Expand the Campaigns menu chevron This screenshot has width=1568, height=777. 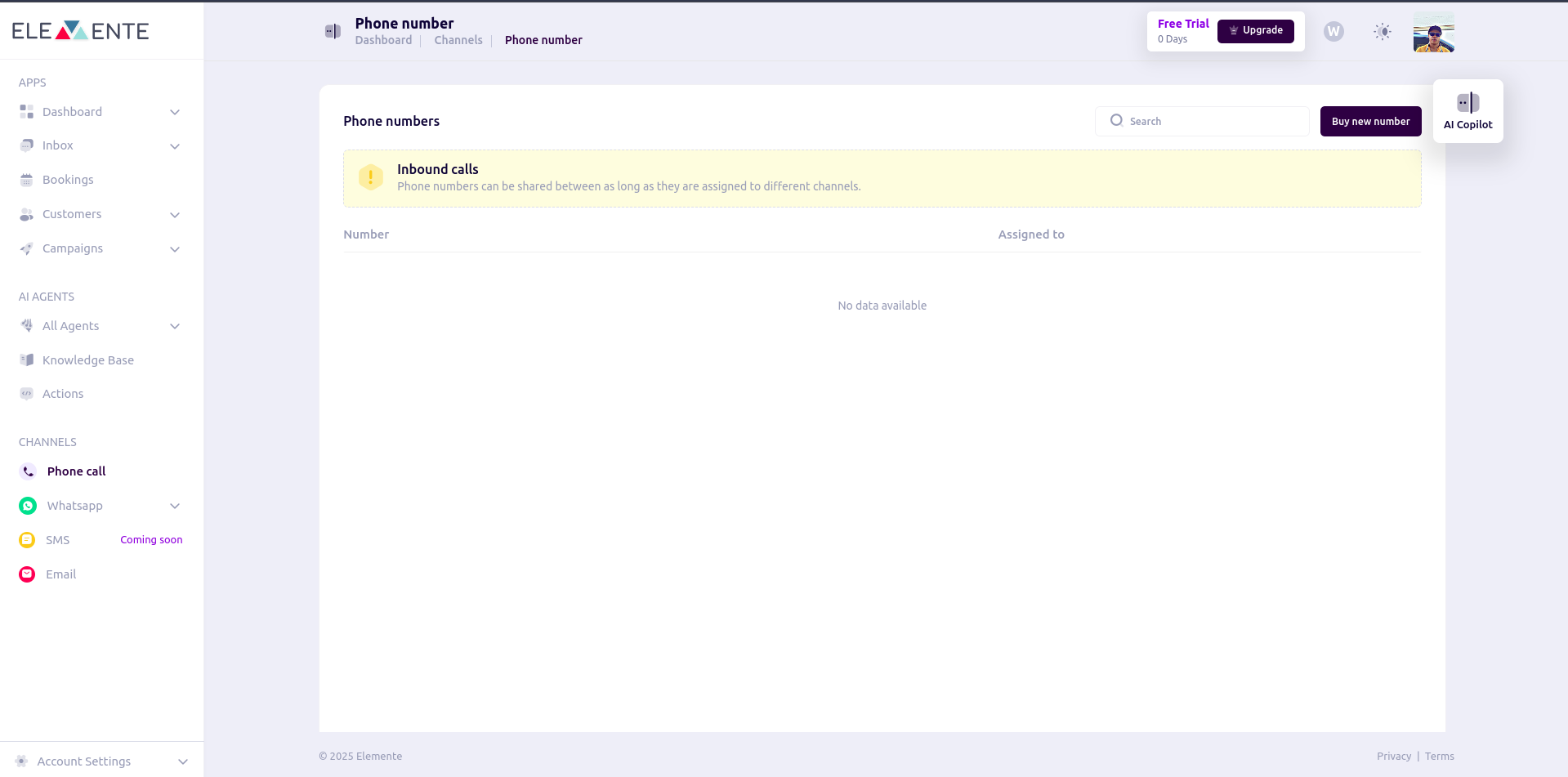pyautogui.click(x=175, y=249)
